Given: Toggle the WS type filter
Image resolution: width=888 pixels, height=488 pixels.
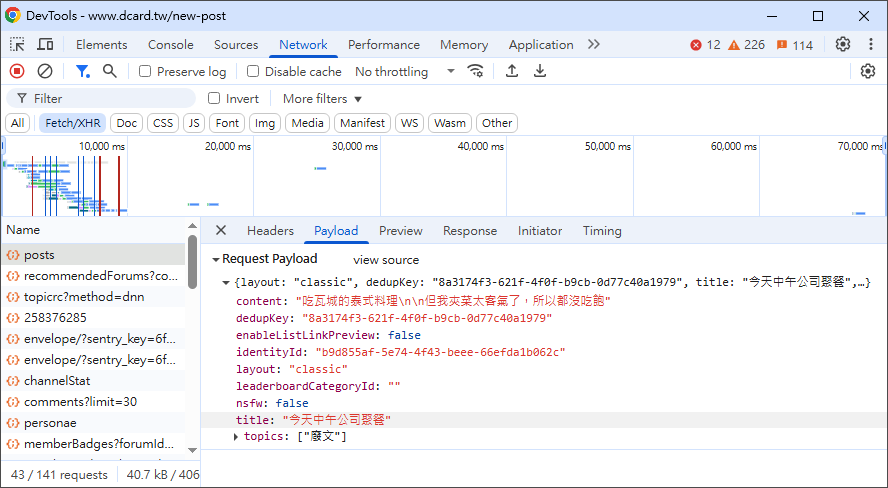Looking at the screenshot, I should point(409,123).
